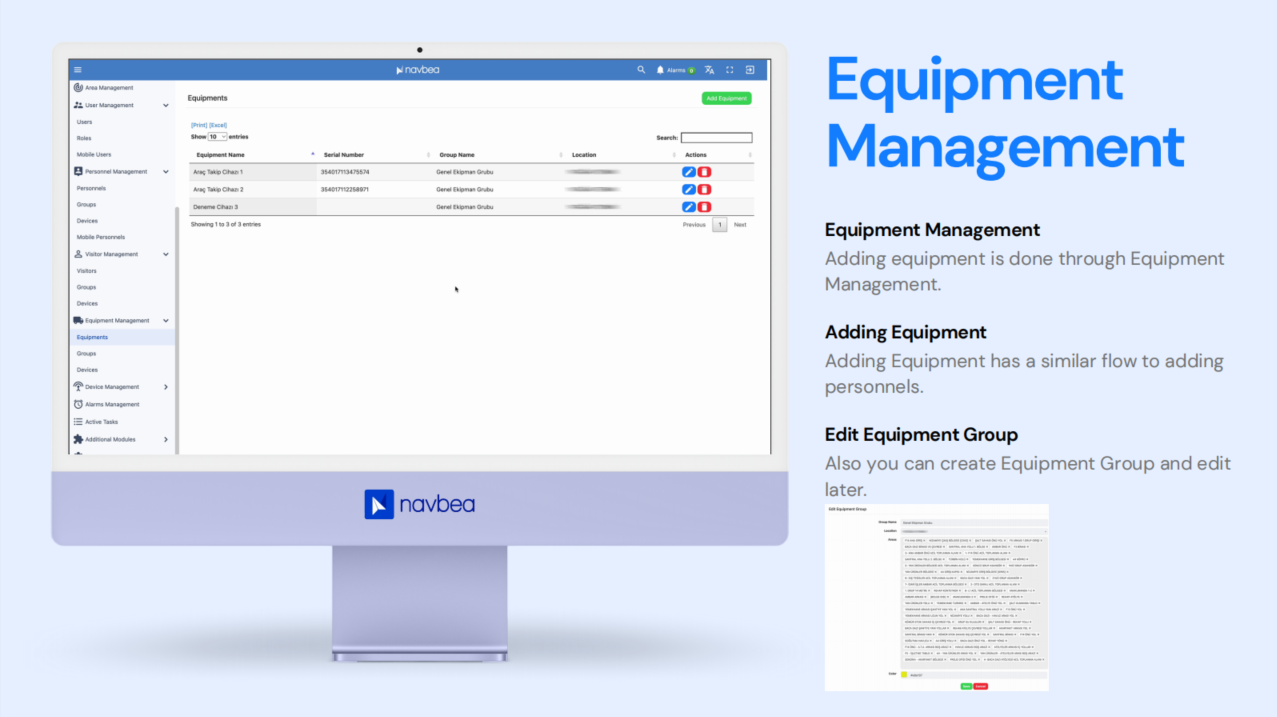This screenshot has width=1277, height=717.
Task: Click the search magnifier icon in header
Action: tap(641, 70)
